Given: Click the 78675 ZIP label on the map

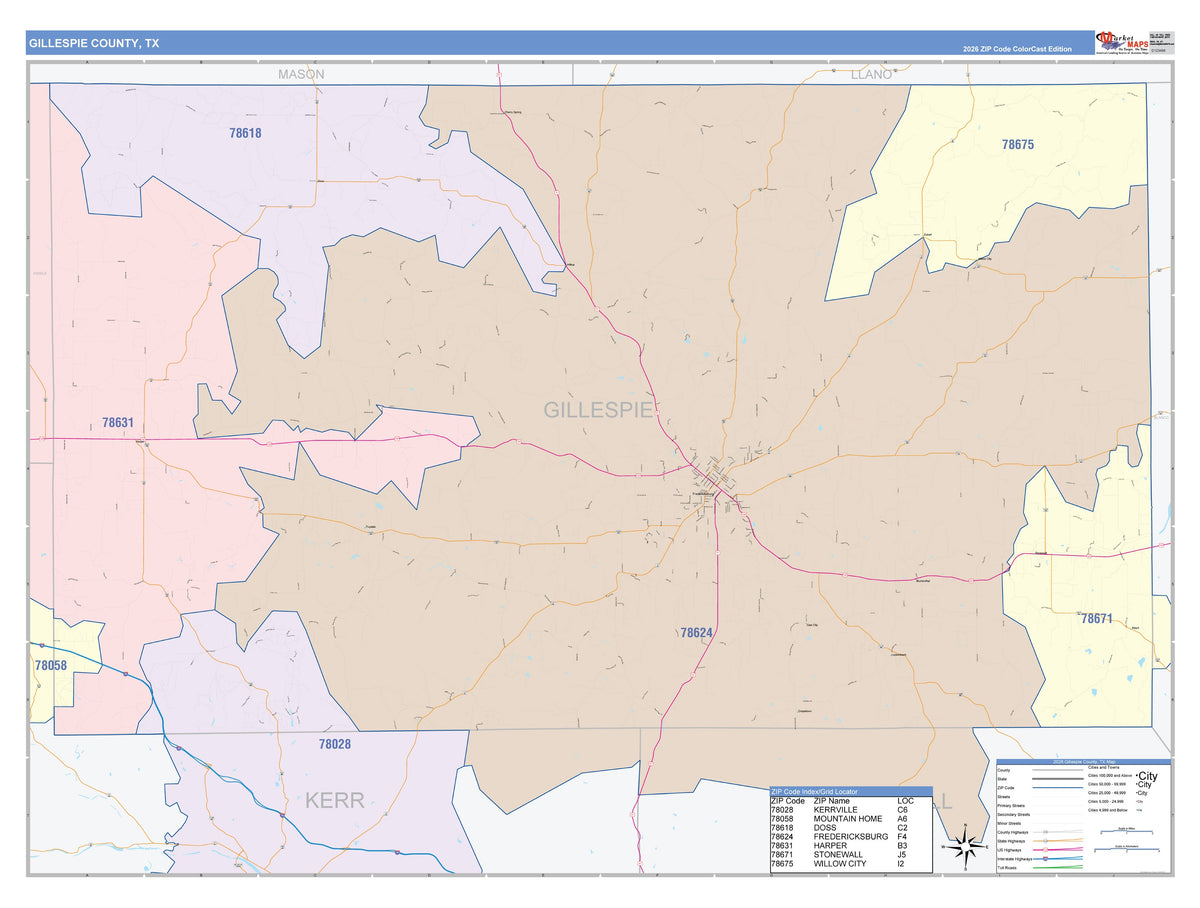Looking at the screenshot, I should click(1018, 144).
